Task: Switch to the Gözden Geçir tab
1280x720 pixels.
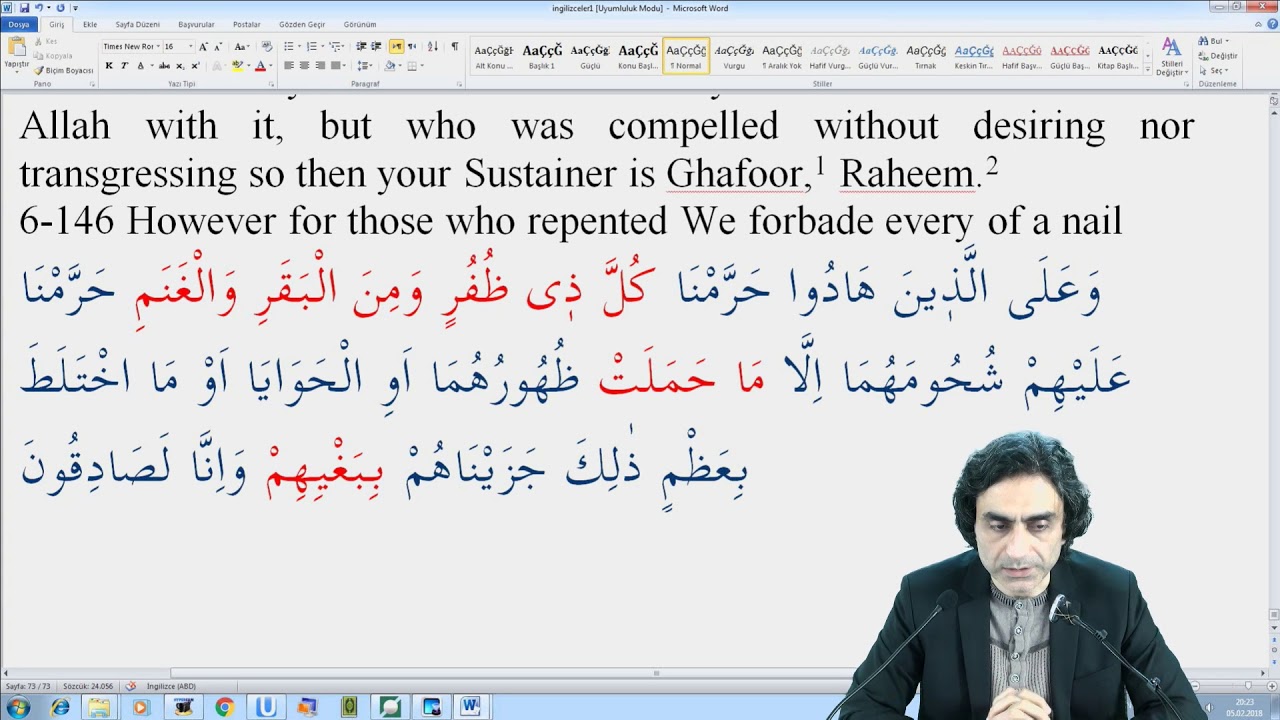Action: (302, 24)
